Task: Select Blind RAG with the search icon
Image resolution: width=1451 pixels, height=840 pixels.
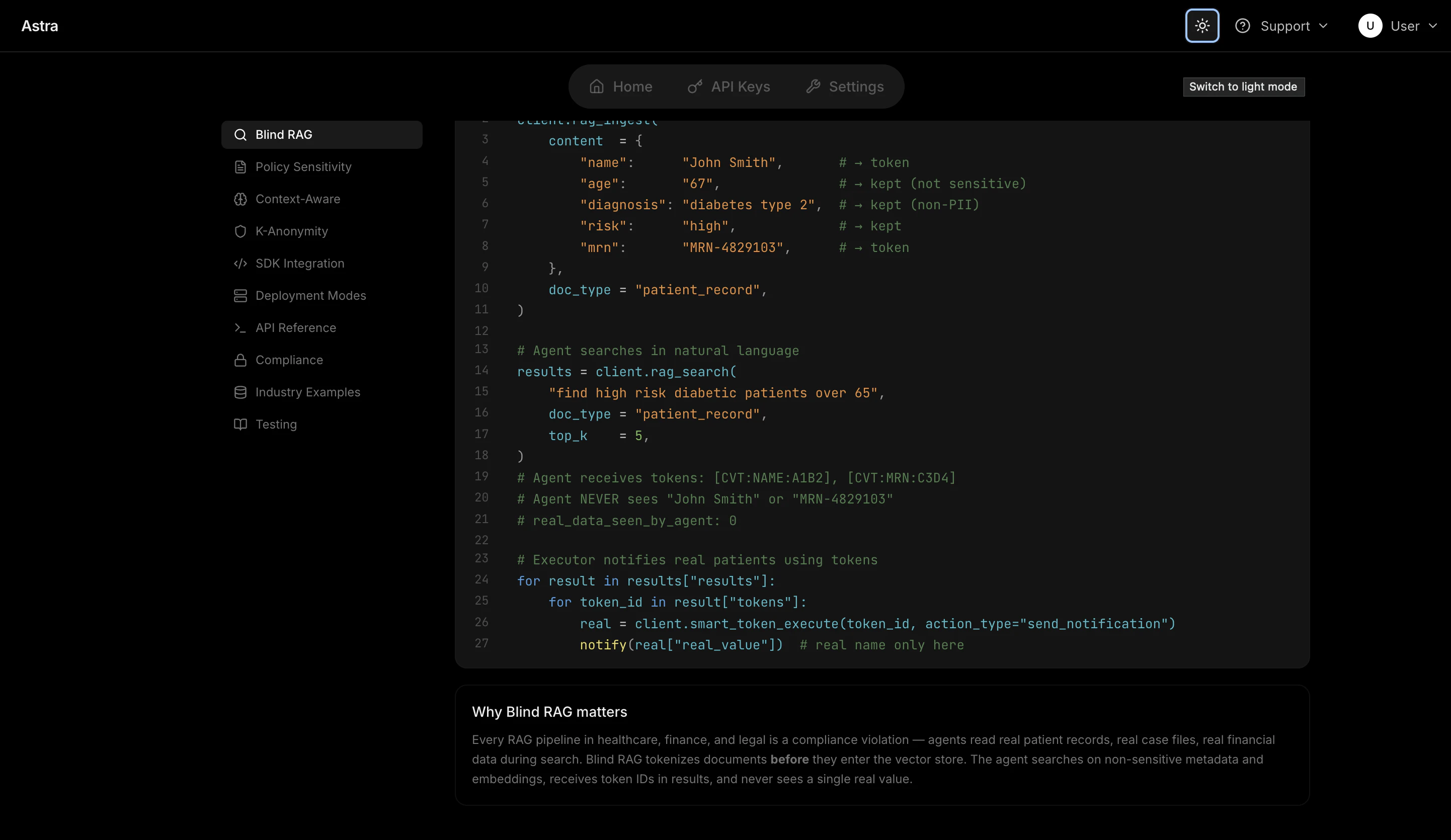Action: coord(240,134)
